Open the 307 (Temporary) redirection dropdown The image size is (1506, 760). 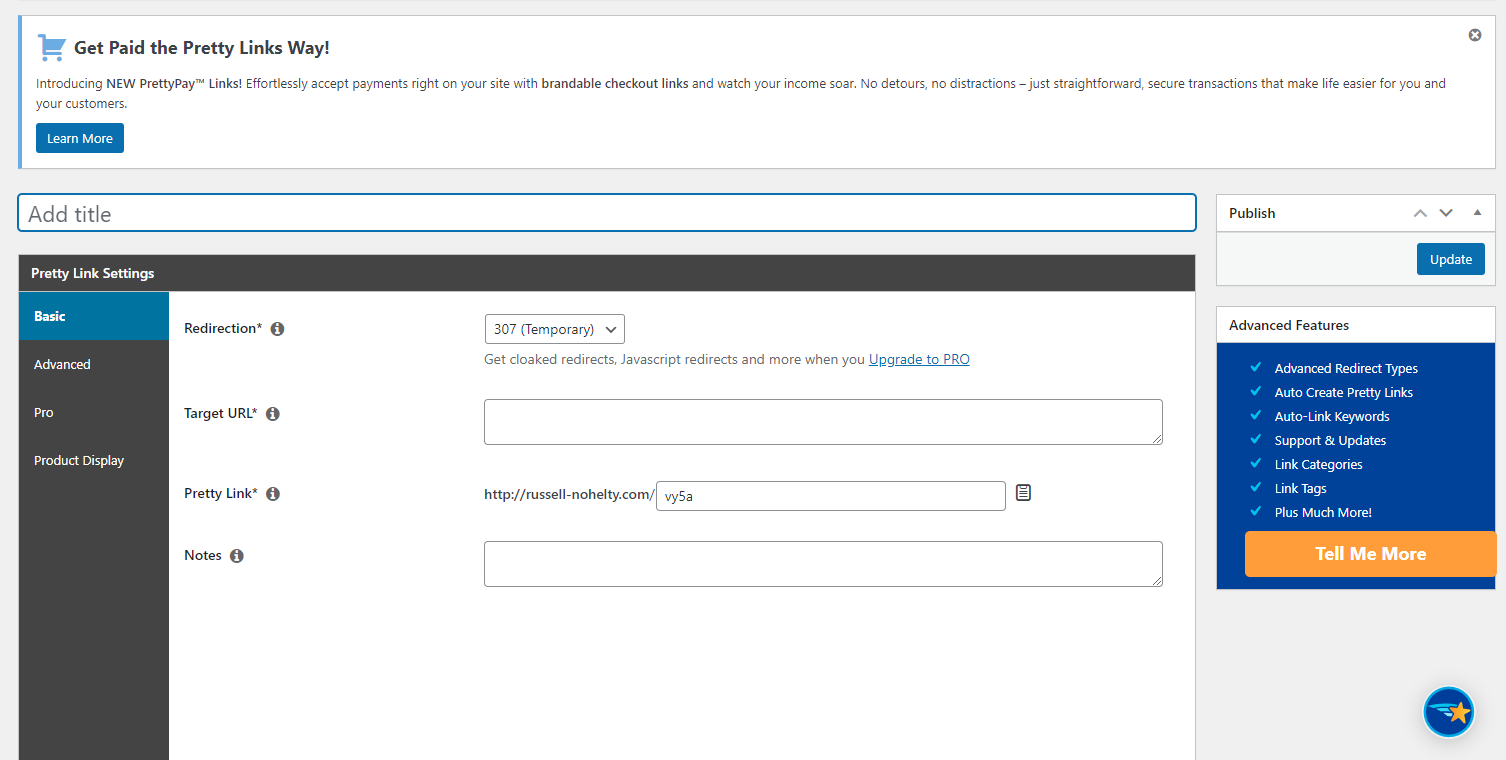[x=555, y=329]
